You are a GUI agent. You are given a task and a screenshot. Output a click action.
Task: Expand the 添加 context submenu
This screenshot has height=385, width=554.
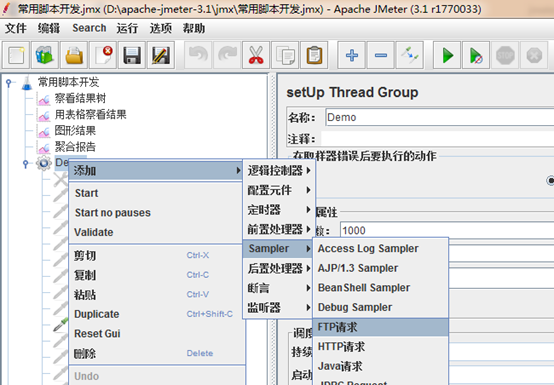(x=155, y=171)
